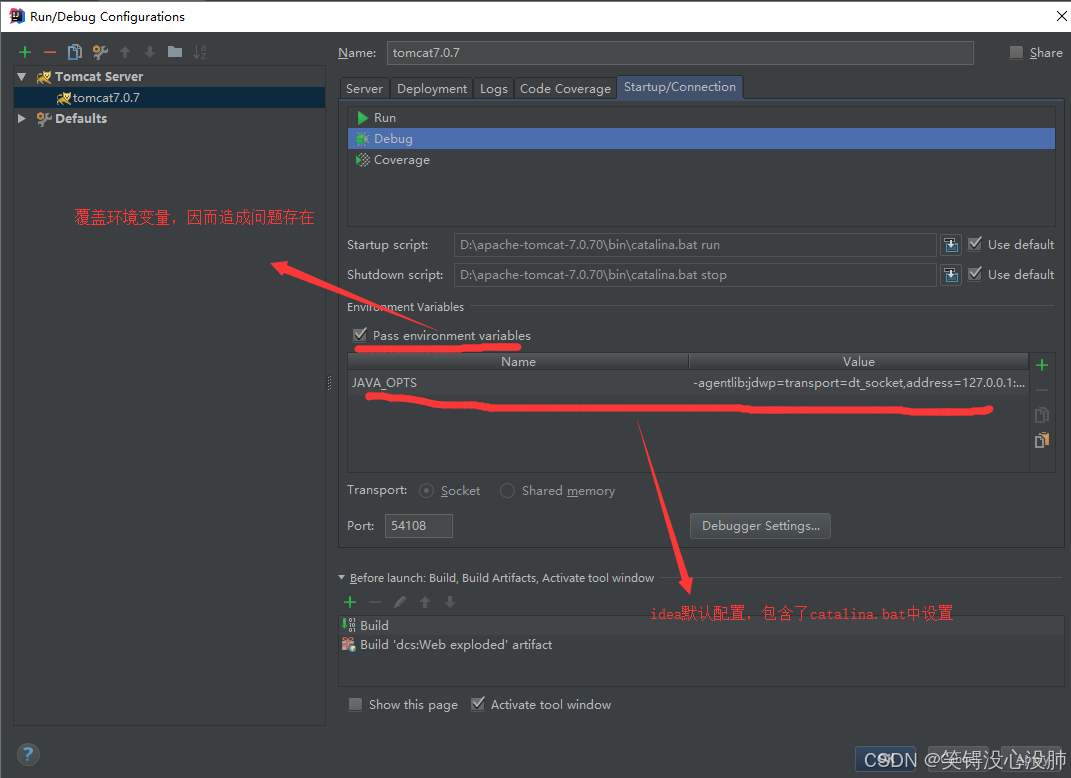Select Tomcat Server label in tree
The width and height of the screenshot is (1071, 778).
coord(99,77)
